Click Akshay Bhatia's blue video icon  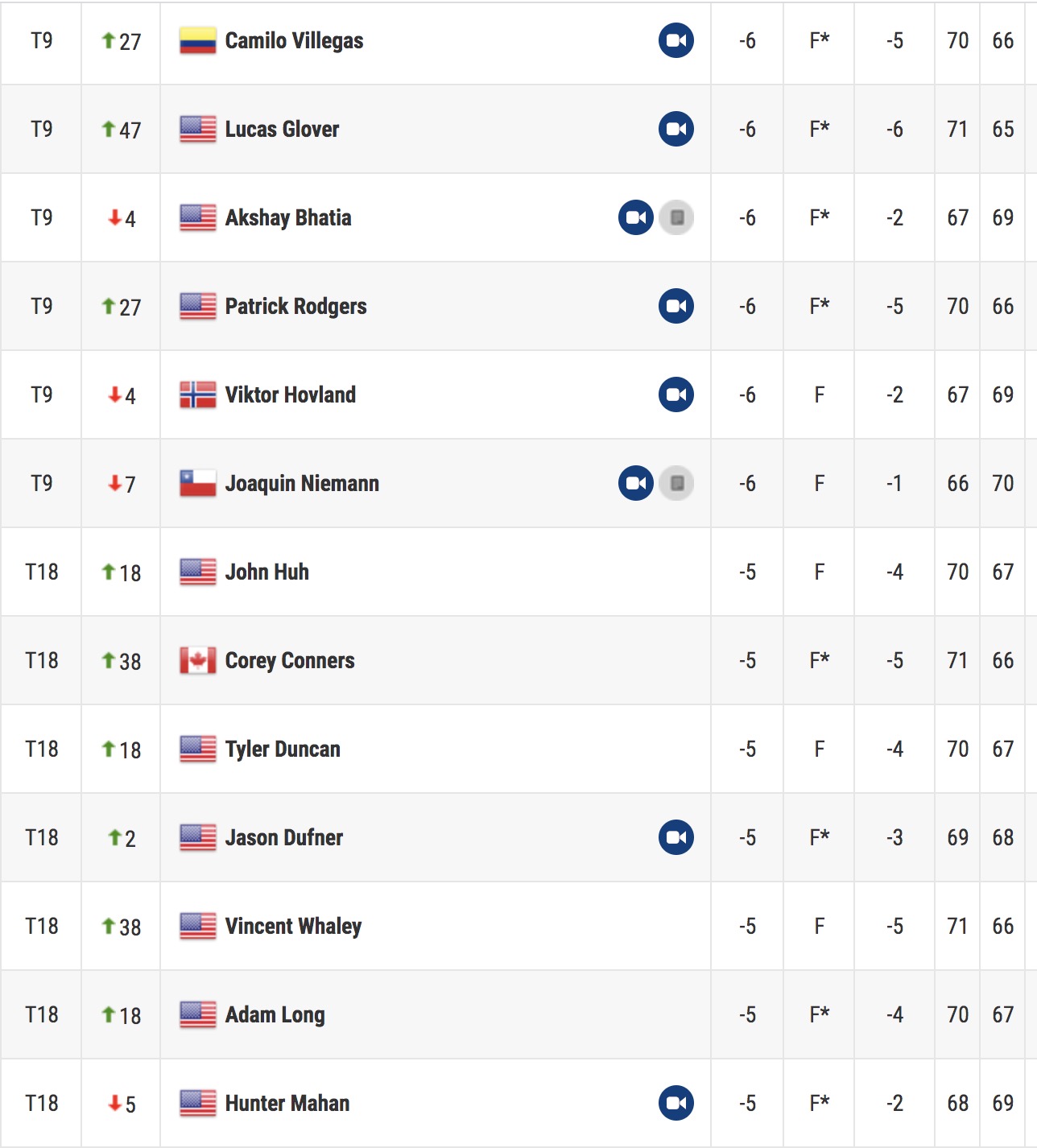click(636, 217)
